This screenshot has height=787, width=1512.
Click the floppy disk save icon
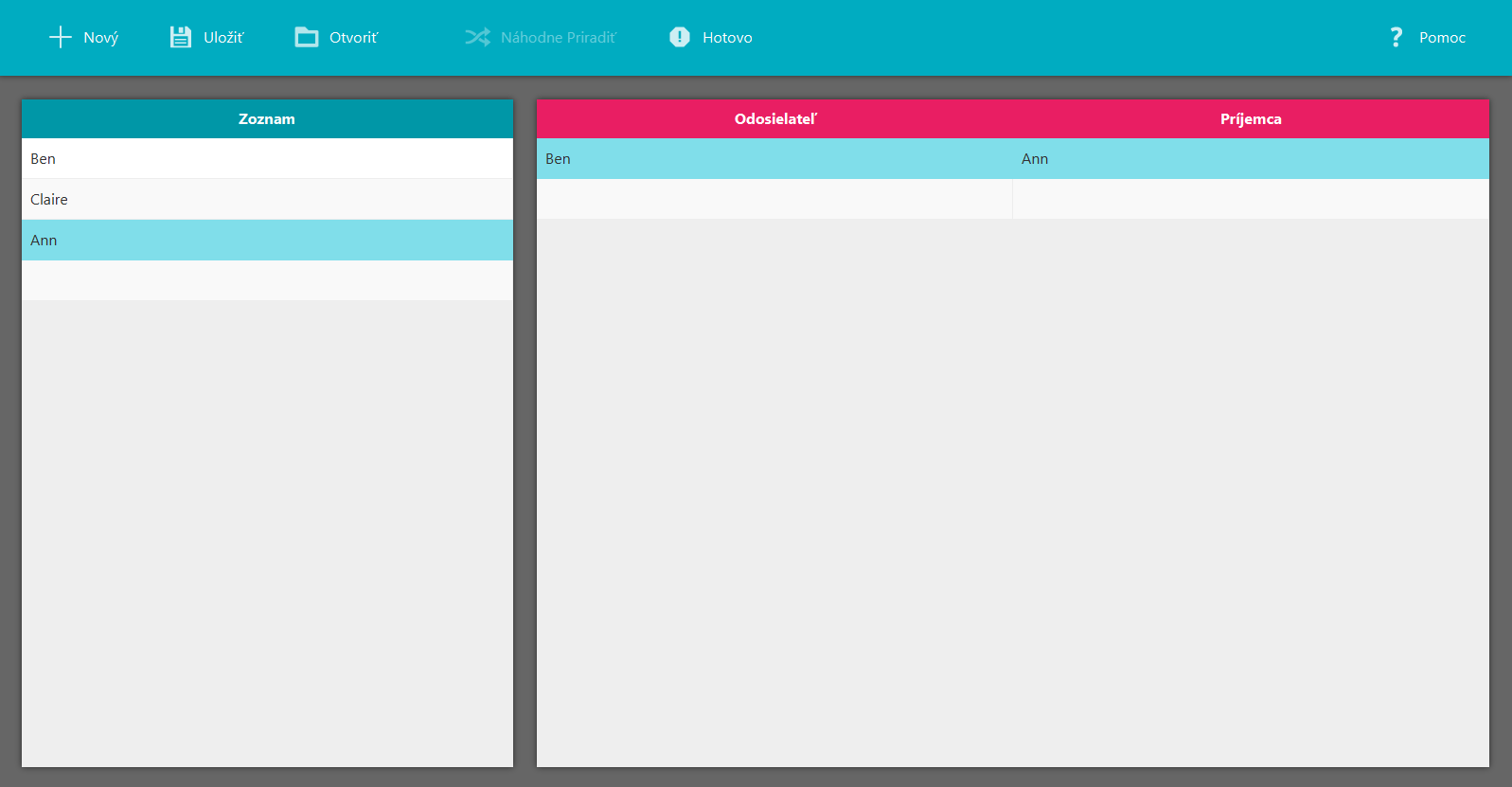click(x=180, y=37)
